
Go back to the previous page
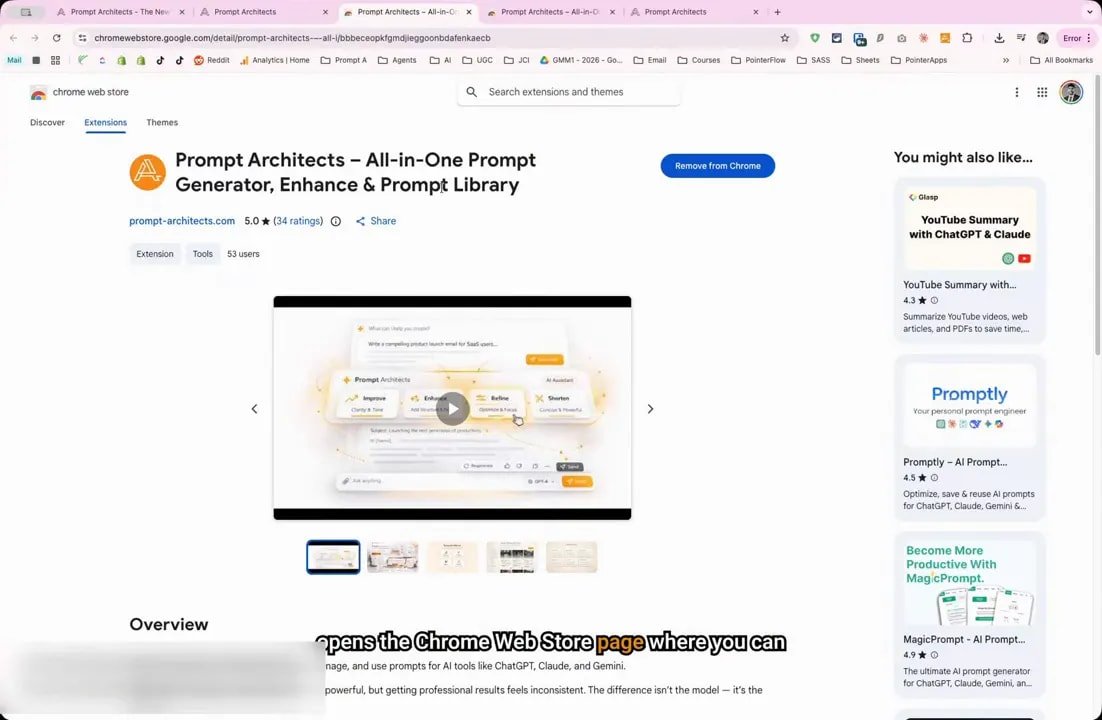13,38
